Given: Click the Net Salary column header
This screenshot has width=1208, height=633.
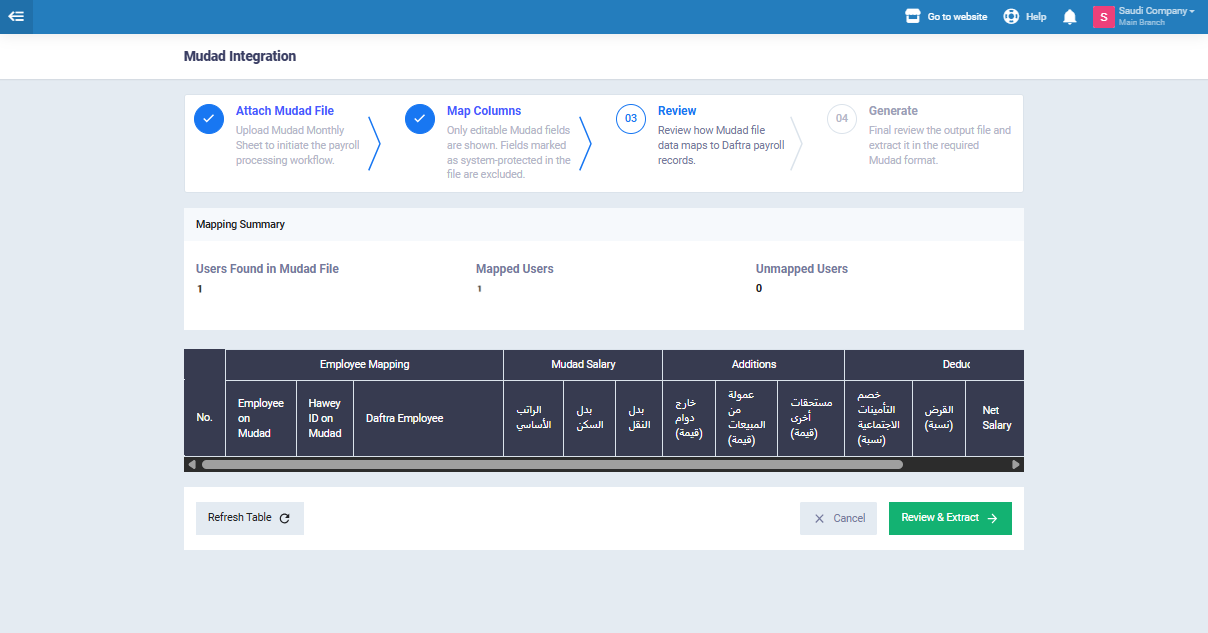Looking at the screenshot, I should pos(996,418).
